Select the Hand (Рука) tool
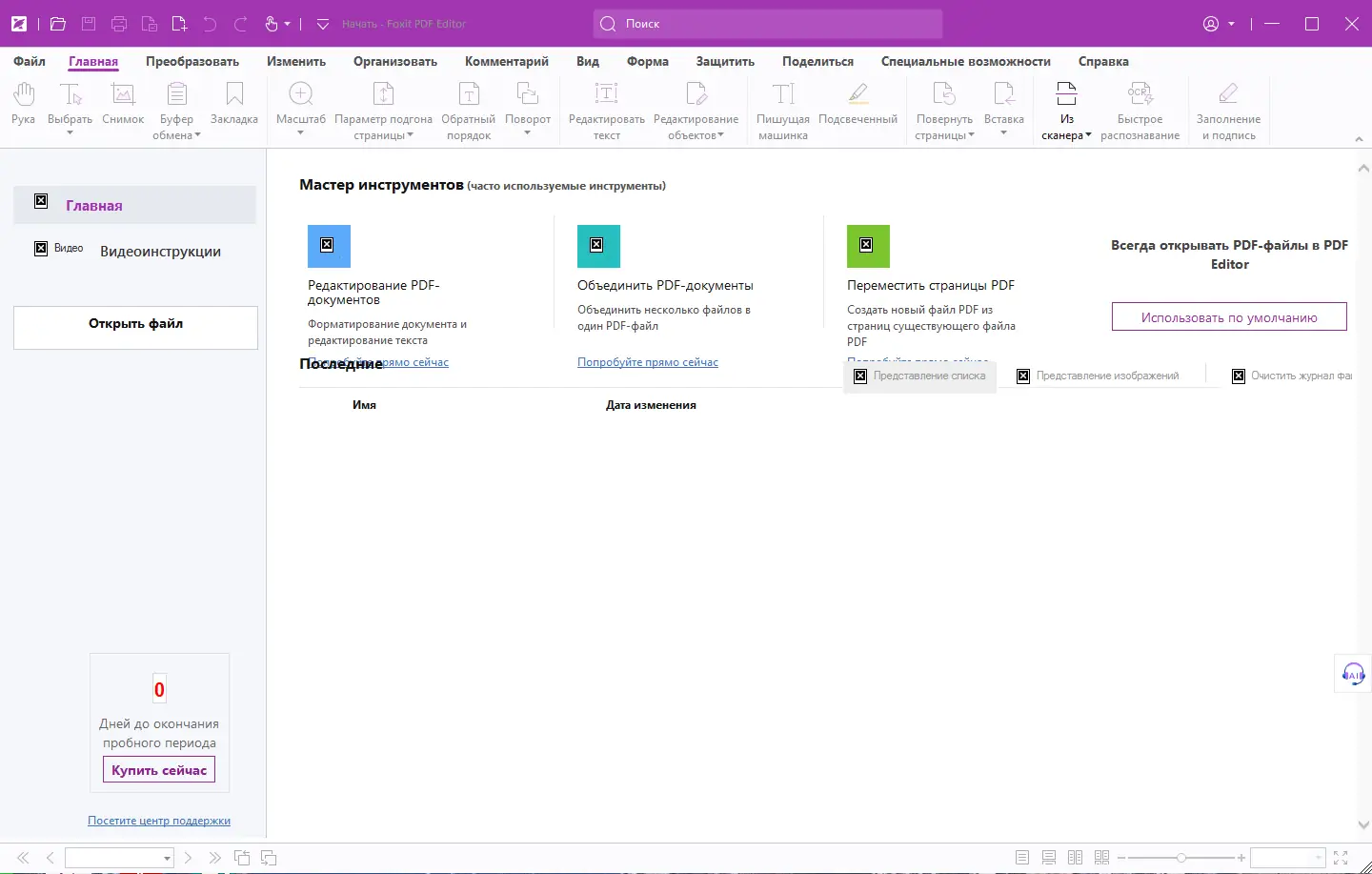Screen dimensions: 1372x874 click(x=23, y=104)
